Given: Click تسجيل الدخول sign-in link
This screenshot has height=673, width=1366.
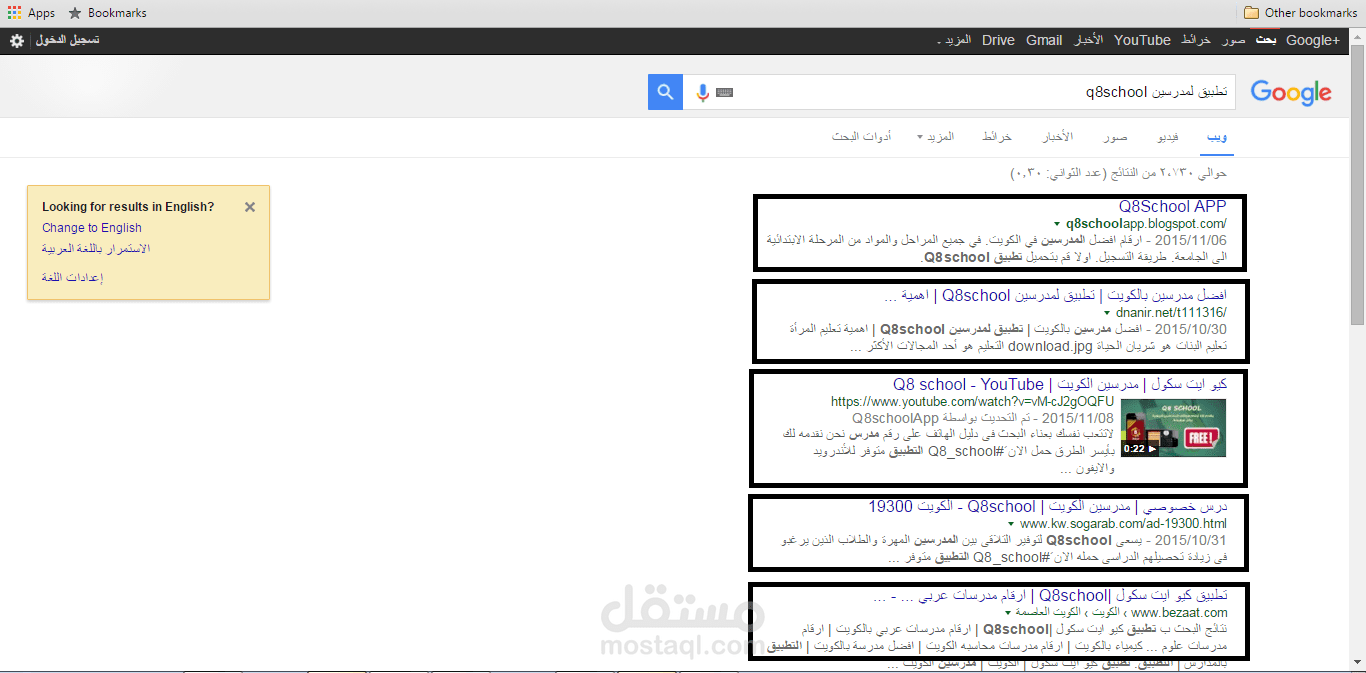Looking at the screenshot, I should [67, 40].
